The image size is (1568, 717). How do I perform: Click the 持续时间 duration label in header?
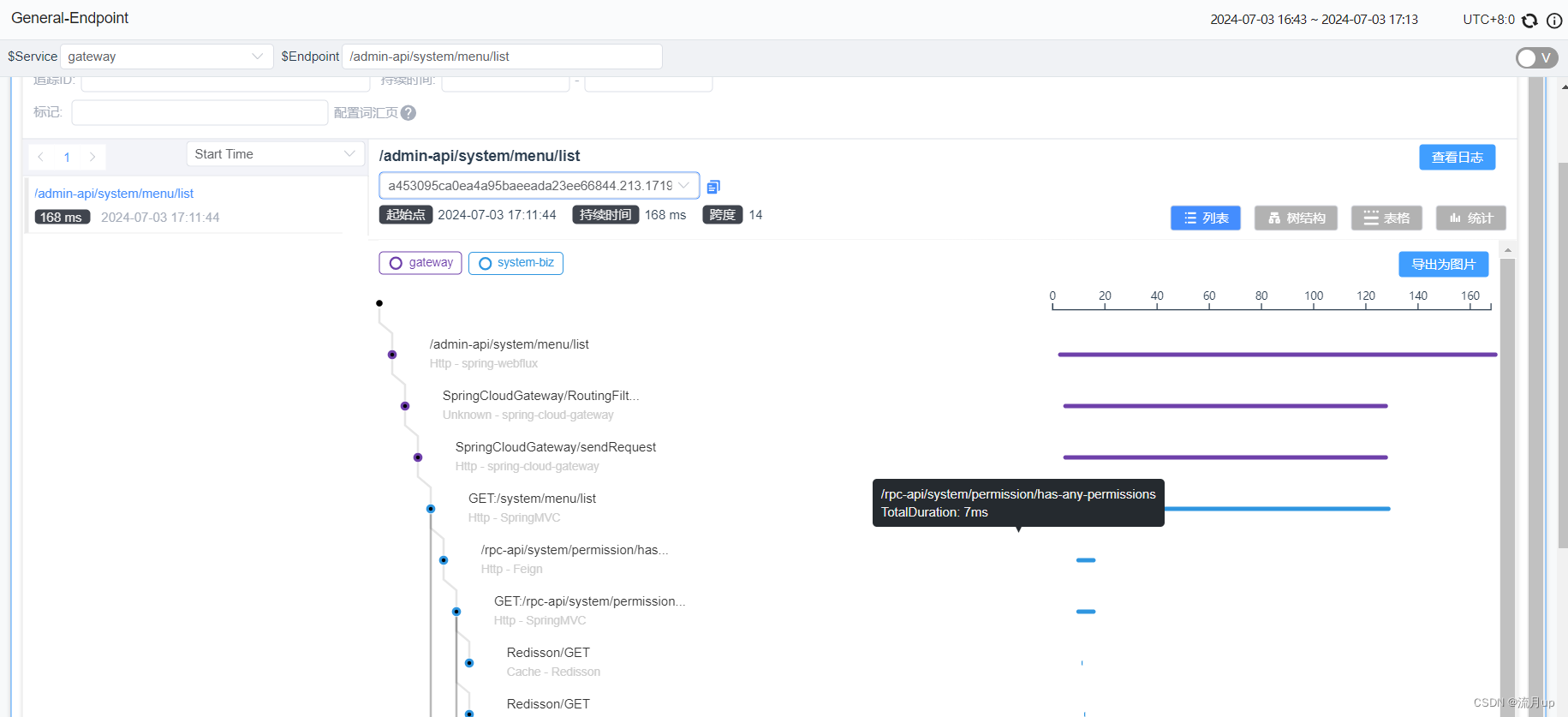[605, 215]
